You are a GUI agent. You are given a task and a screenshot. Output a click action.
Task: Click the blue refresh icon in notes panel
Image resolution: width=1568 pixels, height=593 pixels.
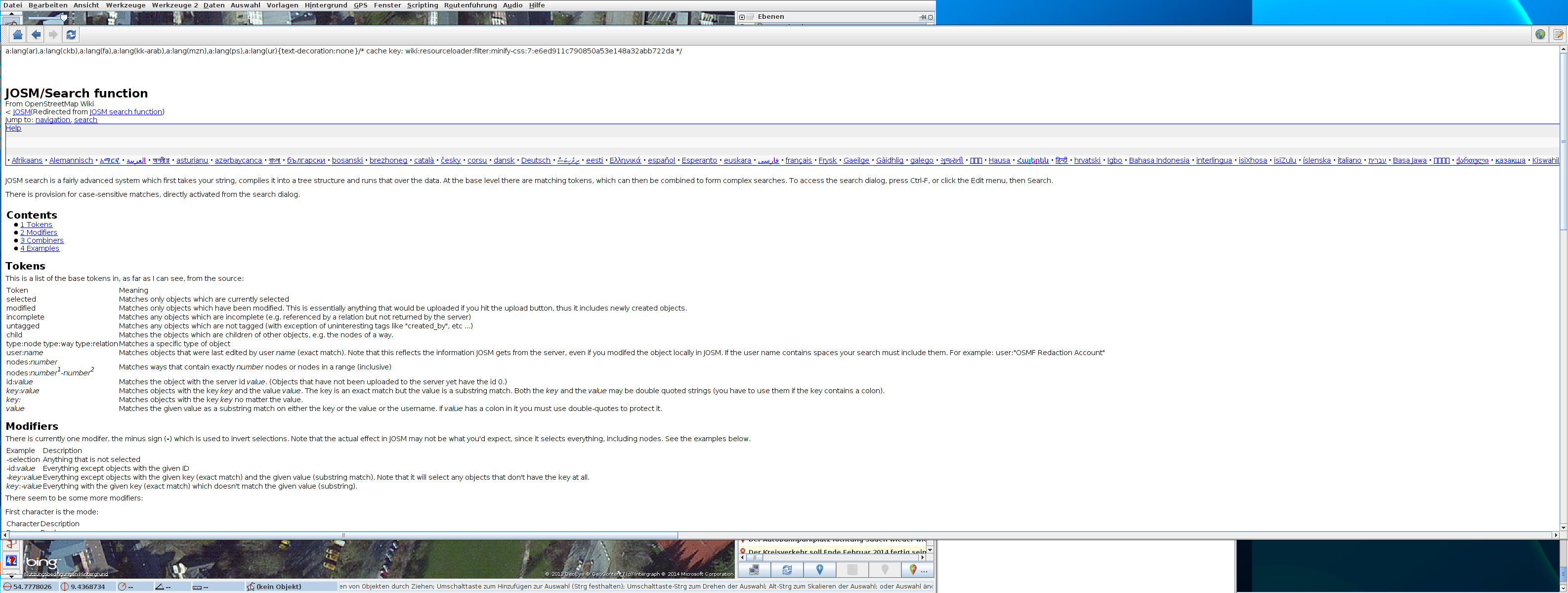(787, 570)
